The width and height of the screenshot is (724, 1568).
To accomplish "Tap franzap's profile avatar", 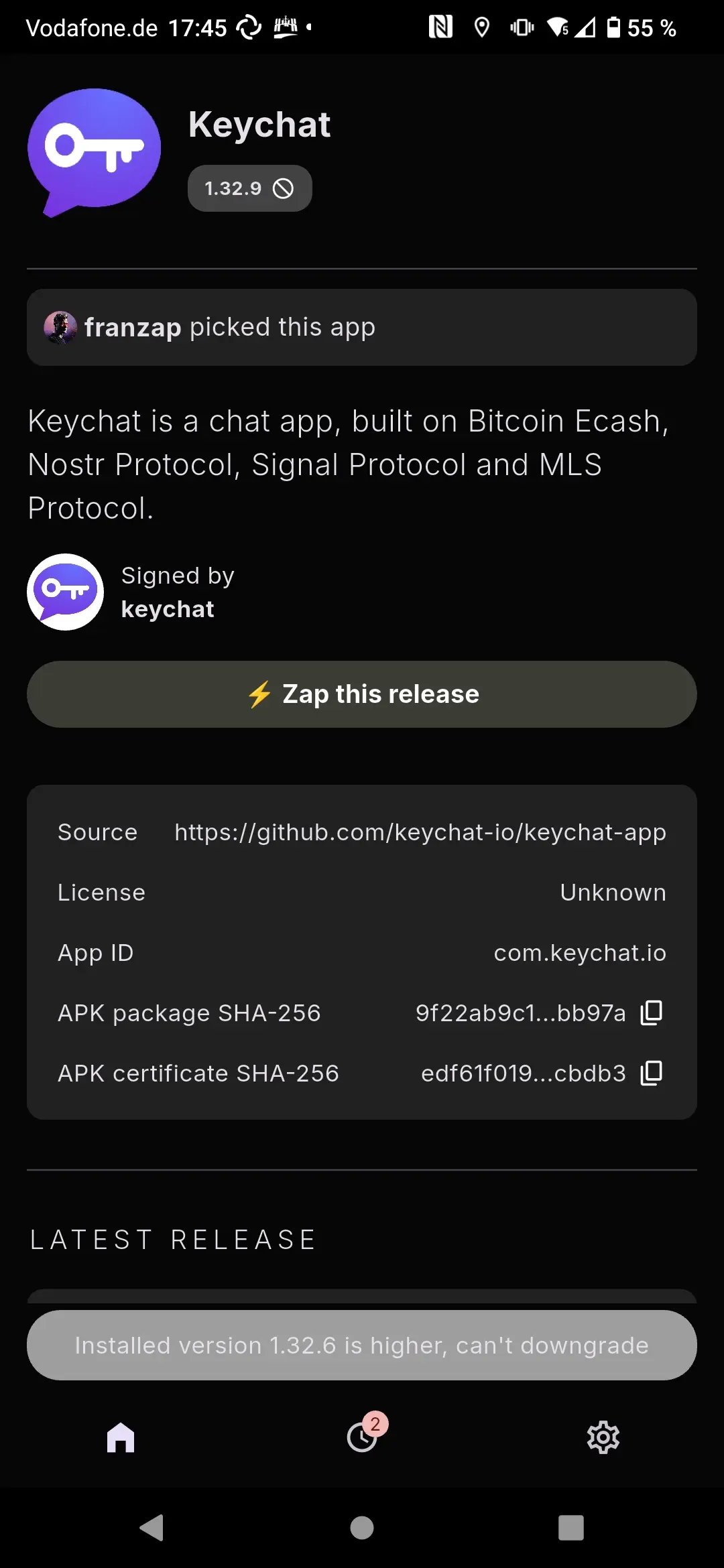I will click(x=60, y=328).
